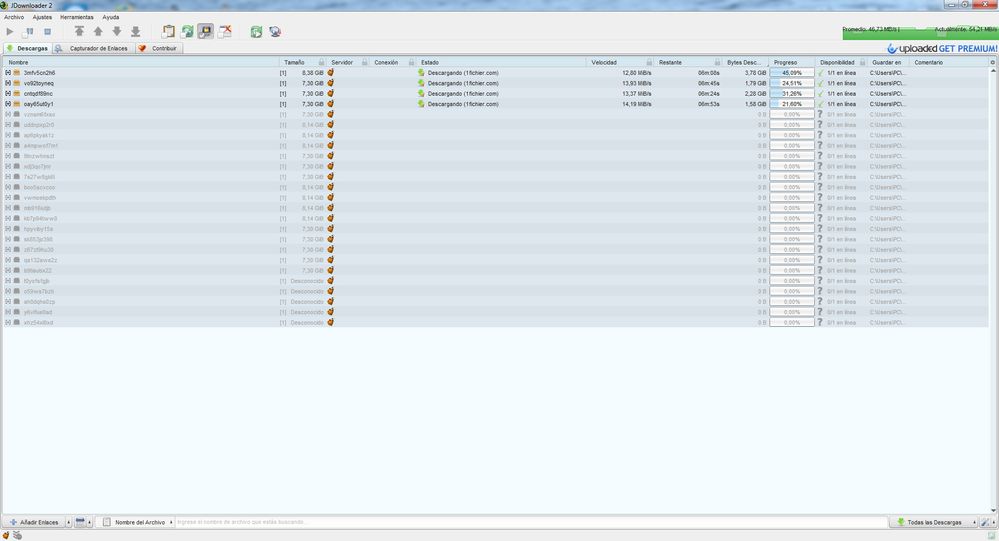Pause all downloads with the pause icon
Image resolution: width=999 pixels, height=541 pixels.
pos(28,32)
